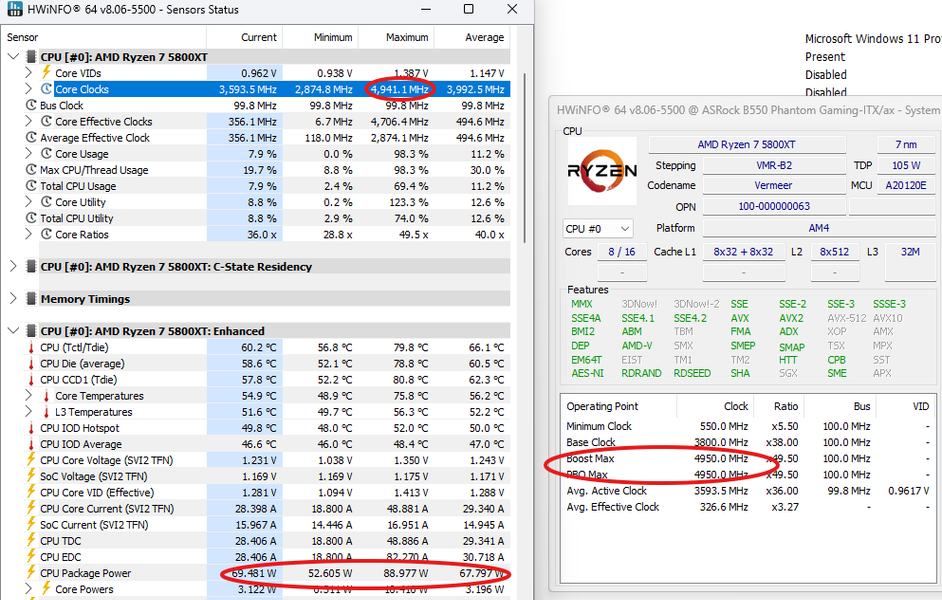Click the Vermeer codename field

coord(774,185)
